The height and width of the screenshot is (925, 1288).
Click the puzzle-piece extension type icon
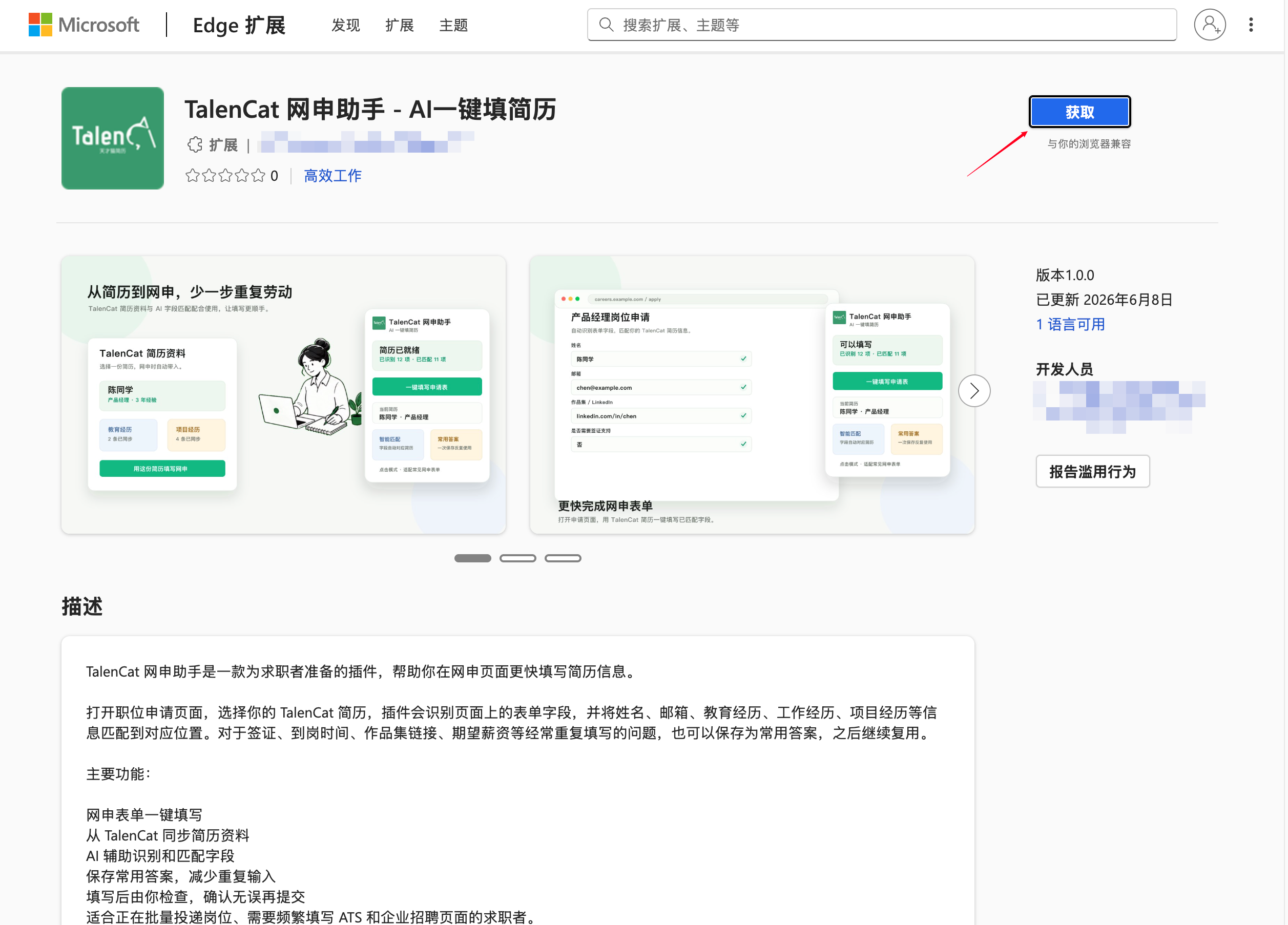pyautogui.click(x=194, y=145)
